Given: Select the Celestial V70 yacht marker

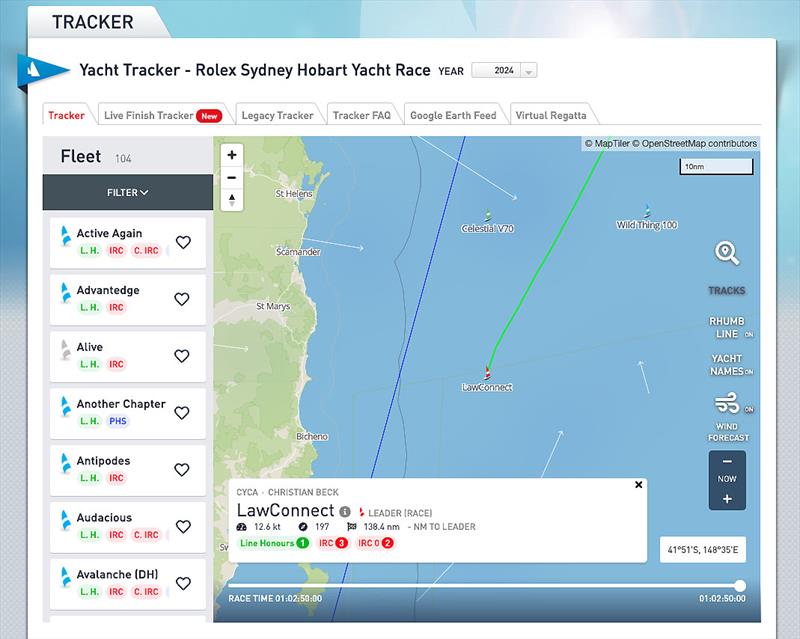Looking at the screenshot, I should pos(488,214).
